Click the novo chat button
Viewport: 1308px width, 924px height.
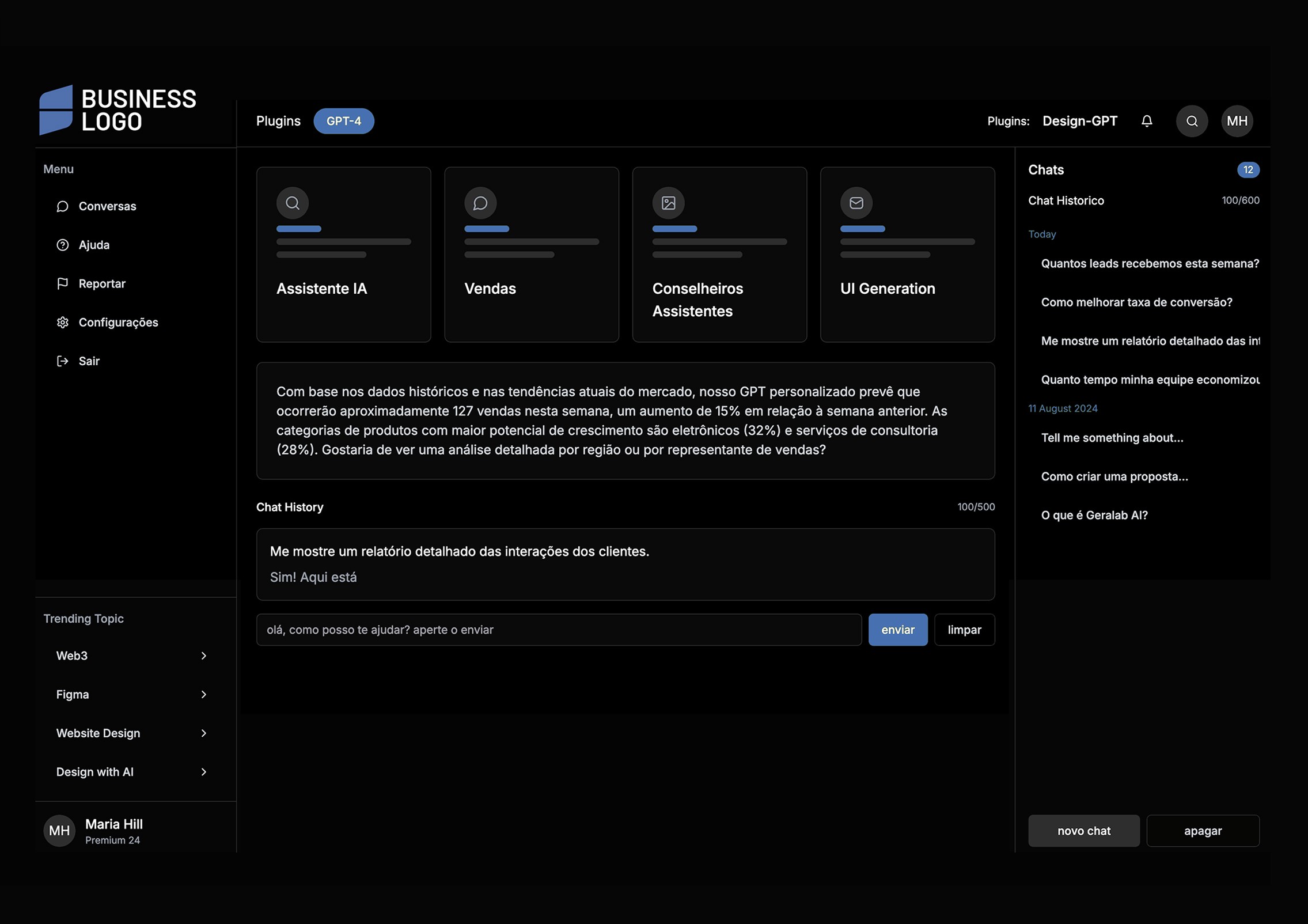pos(1083,831)
